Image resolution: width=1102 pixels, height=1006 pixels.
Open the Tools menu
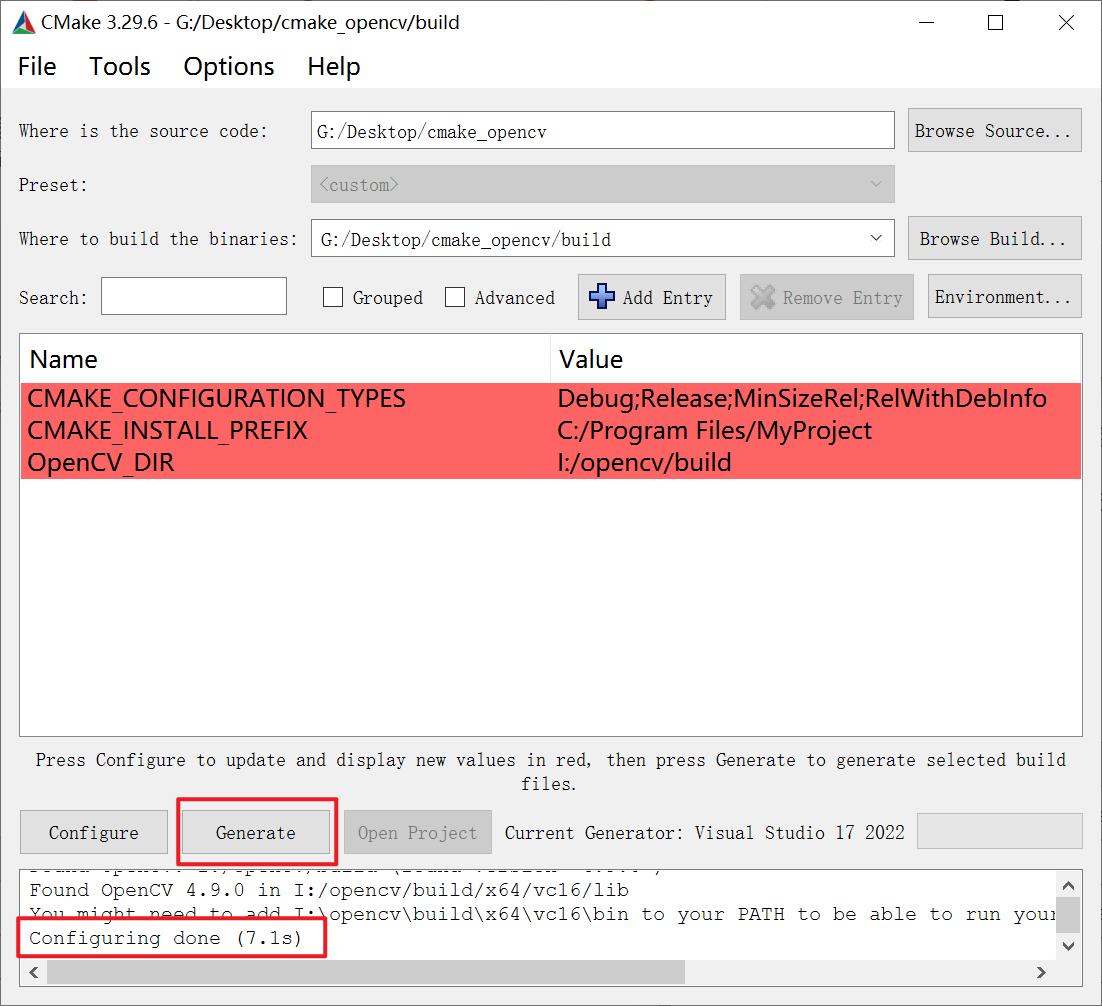coord(119,67)
